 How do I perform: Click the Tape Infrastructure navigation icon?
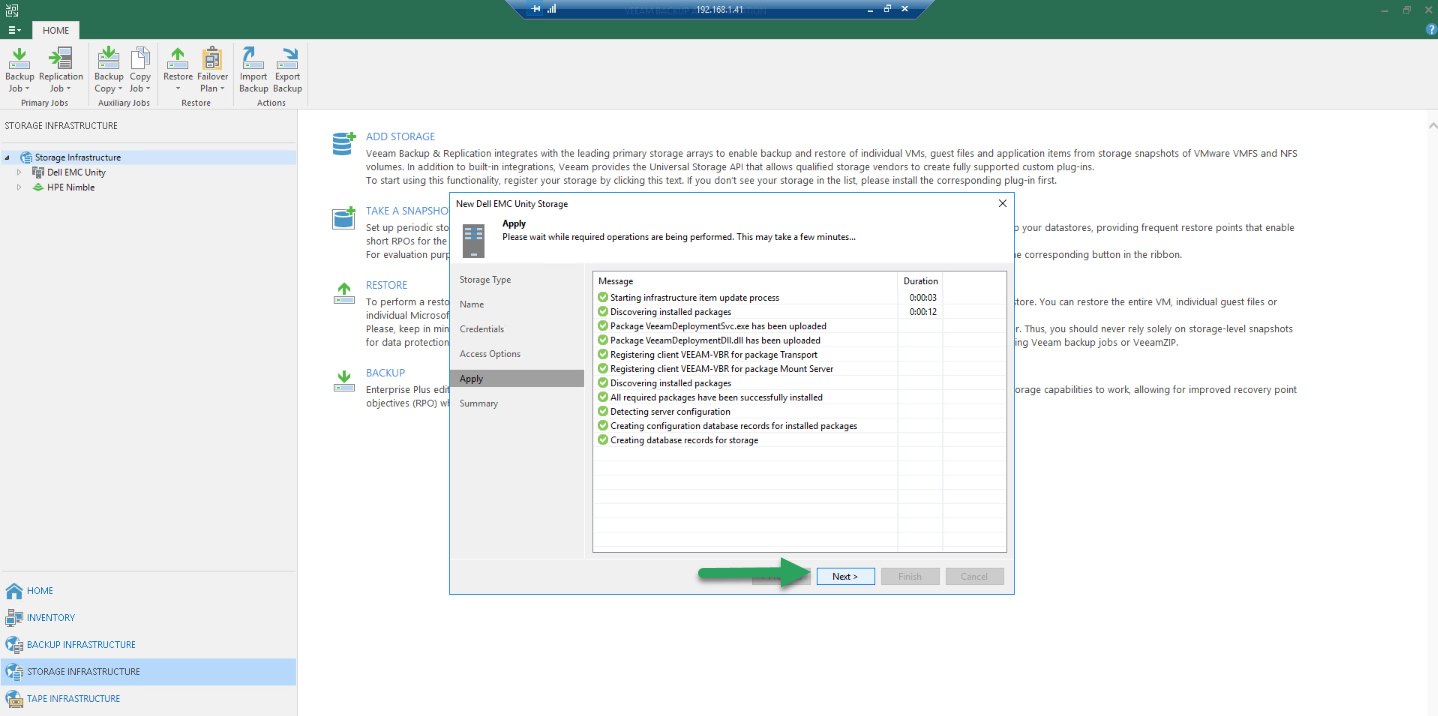(x=14, y=698)
